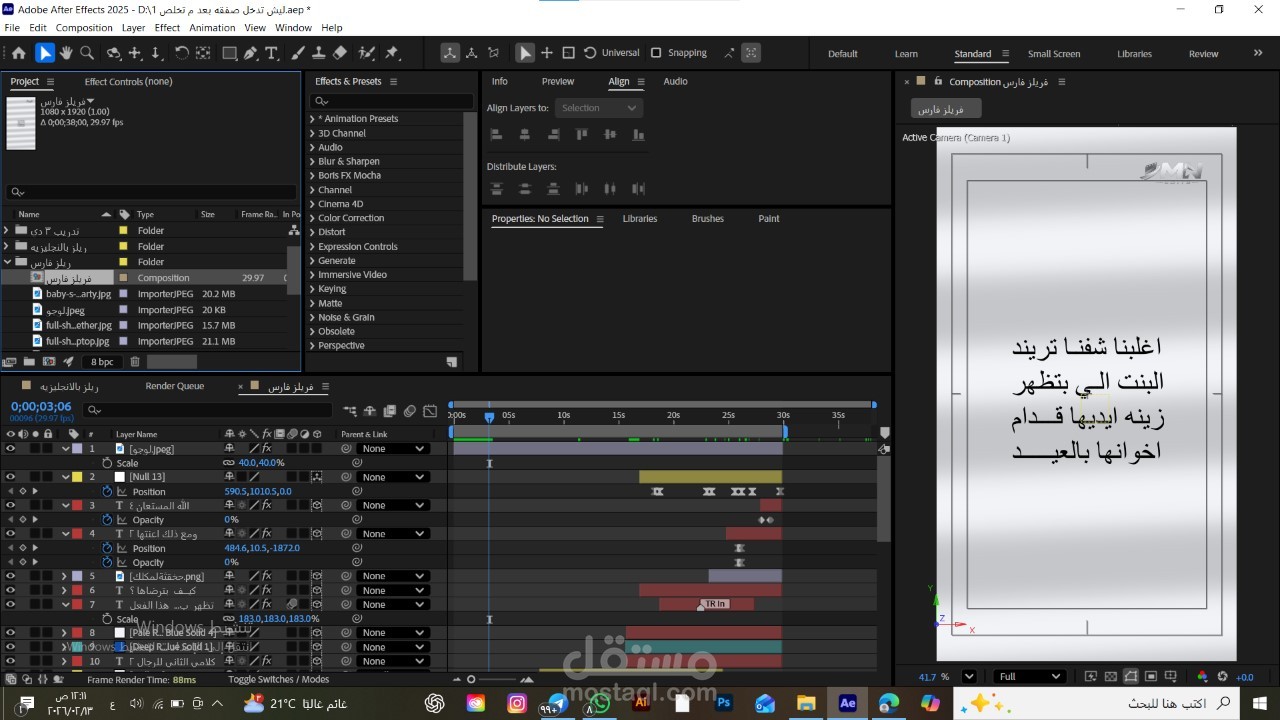Choose the Eraser tool

coord(340,53)
